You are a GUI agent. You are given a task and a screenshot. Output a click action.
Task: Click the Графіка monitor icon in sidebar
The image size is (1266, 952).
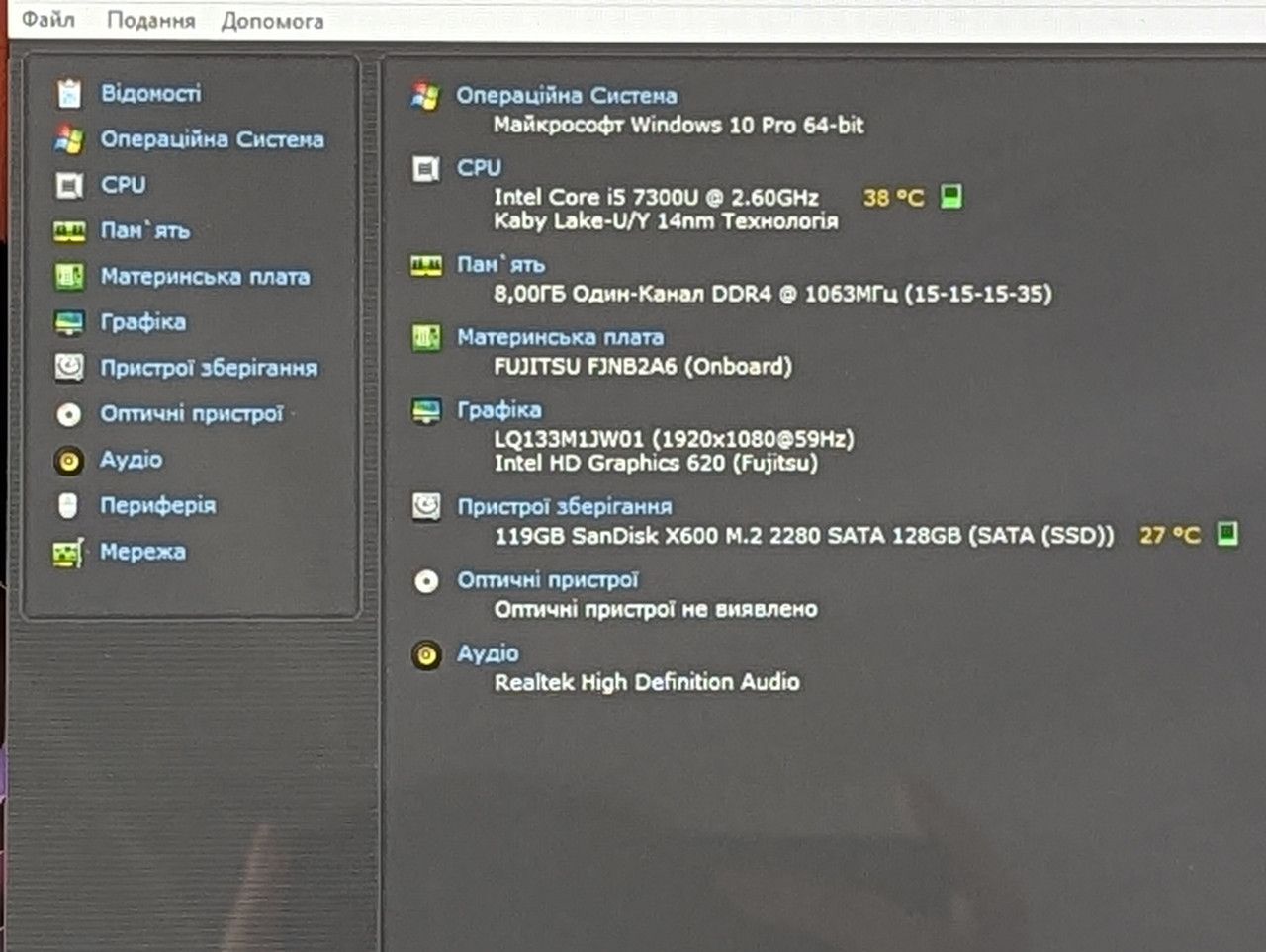pyautogui.click(x=69, y=322)
